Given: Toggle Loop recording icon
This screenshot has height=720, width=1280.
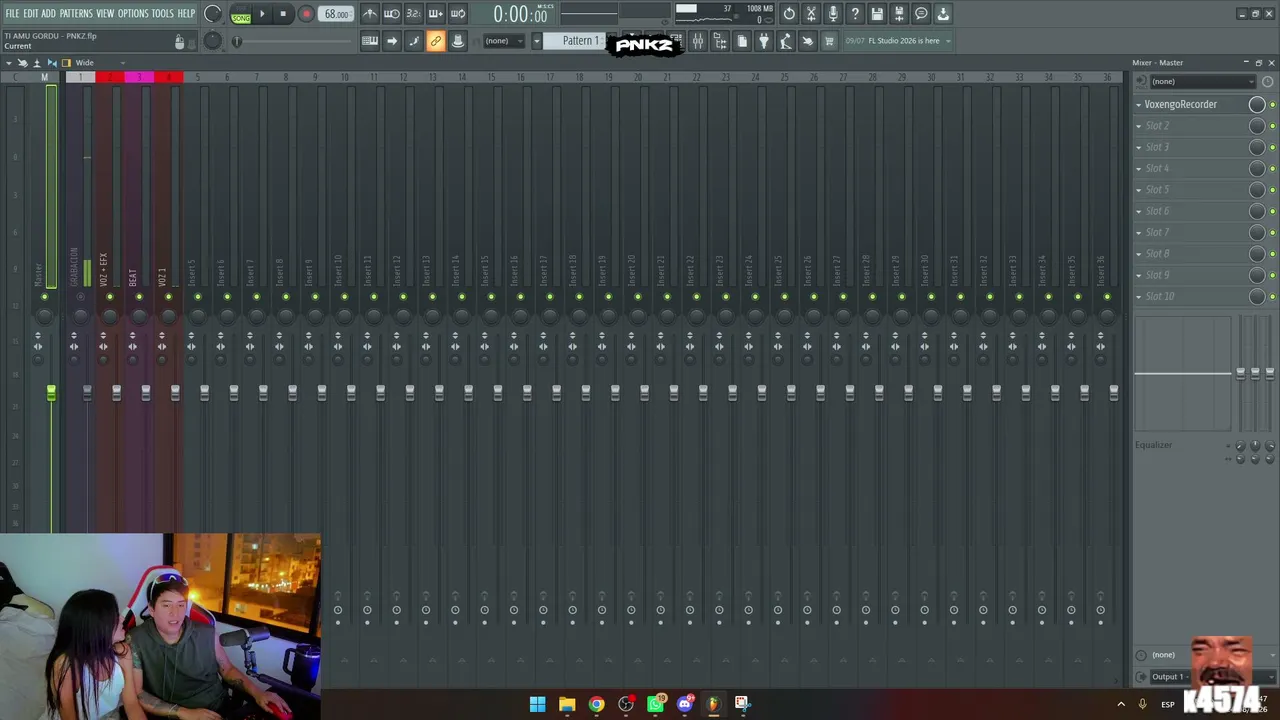Looking at the screenshot, I should pos(458,14).
